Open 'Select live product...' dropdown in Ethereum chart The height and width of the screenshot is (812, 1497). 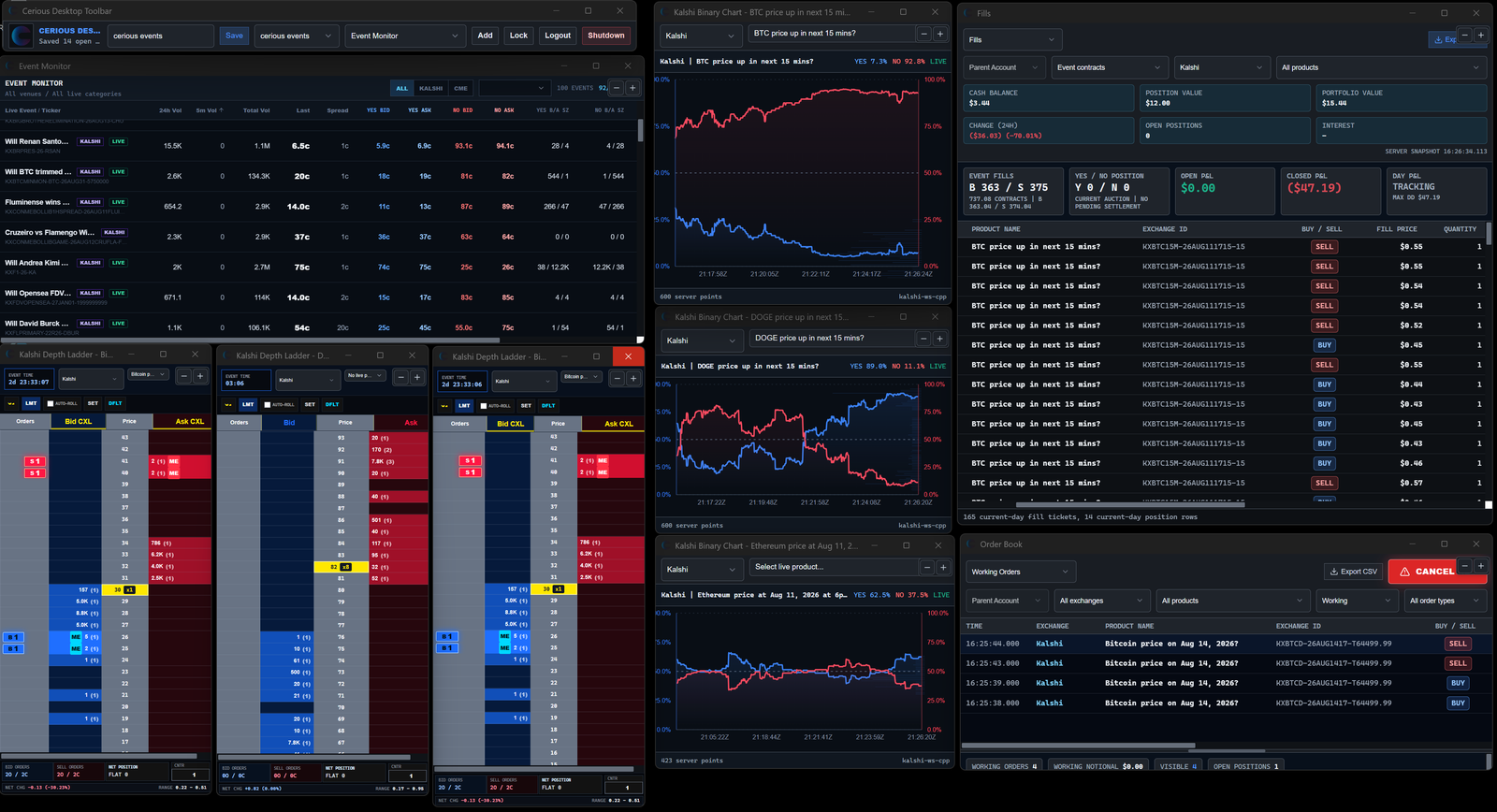tap(834, 567)
